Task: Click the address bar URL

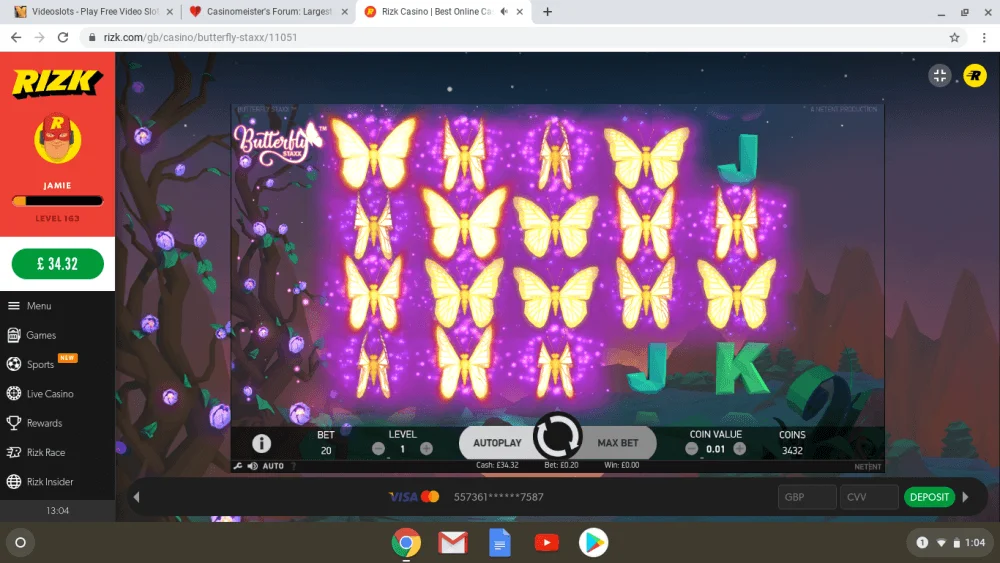Action: click(x=200, y=38)
